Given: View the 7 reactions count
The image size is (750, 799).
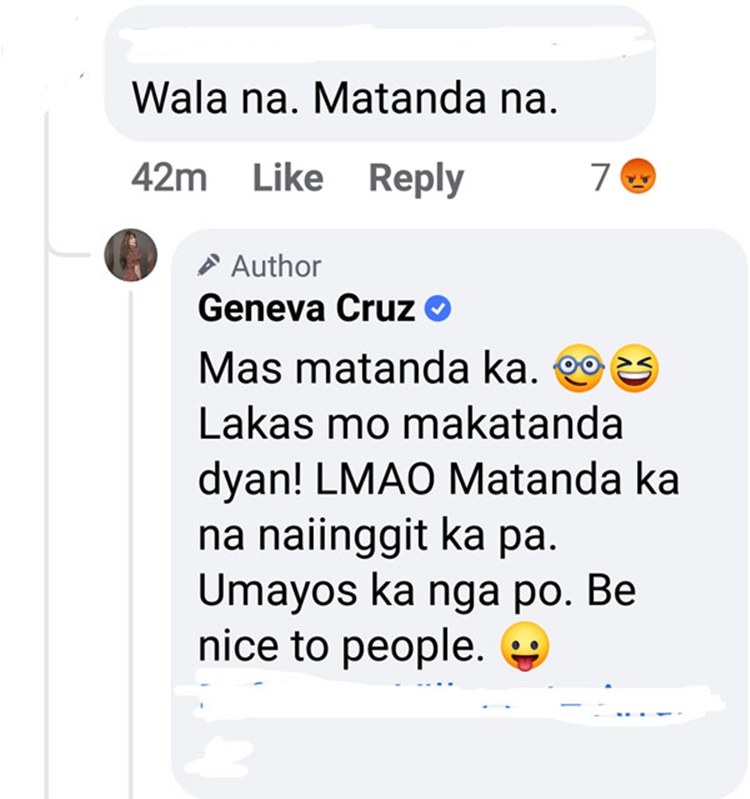Looking at the screenshot, I should (600, 178).
